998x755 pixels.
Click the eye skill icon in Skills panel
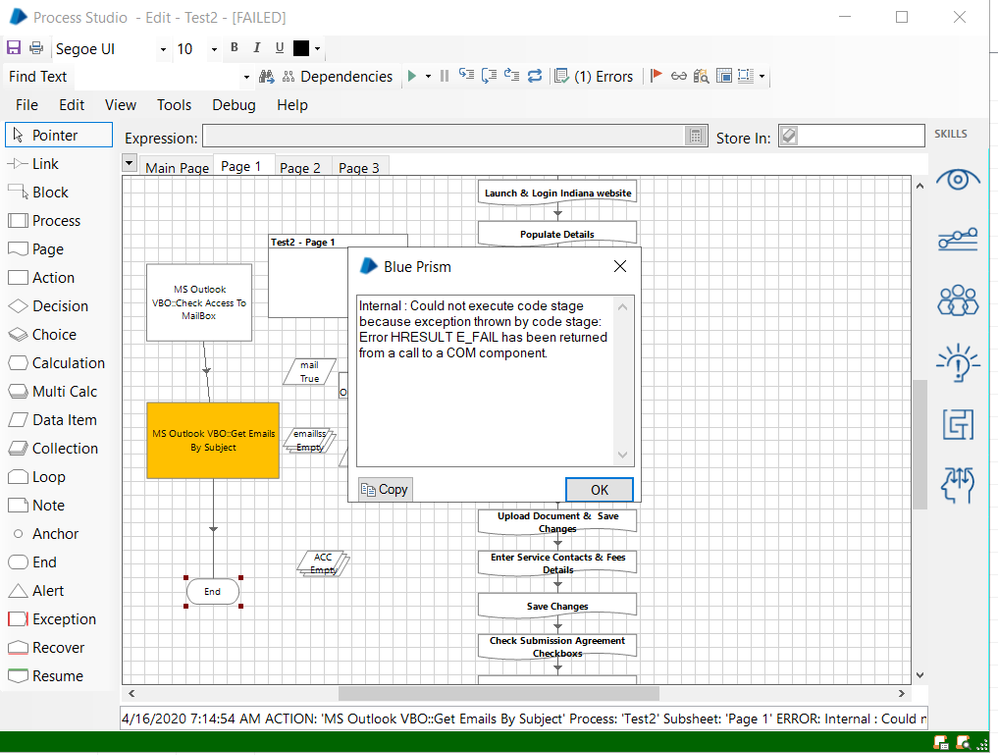(957, 180)
